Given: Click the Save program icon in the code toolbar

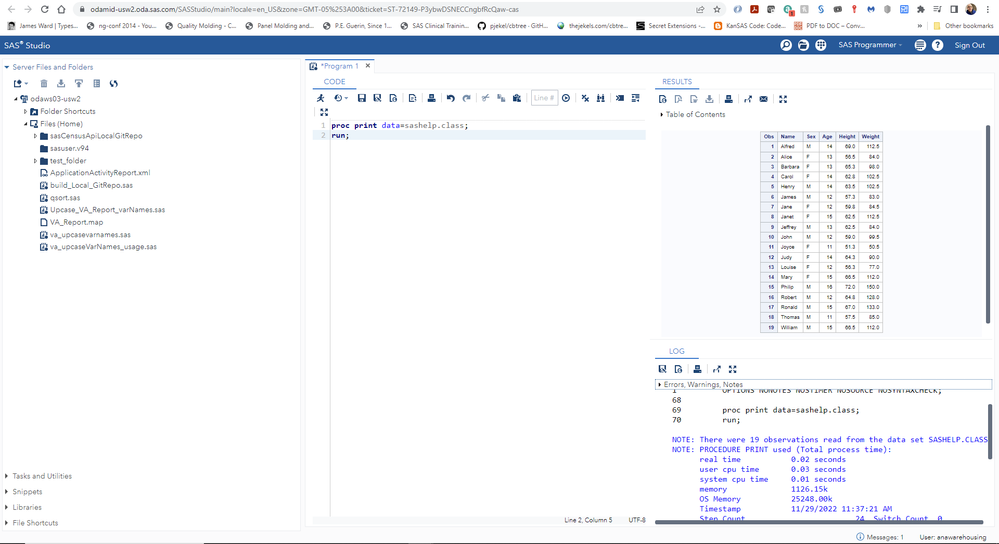Looking at the screenshot, I should (x=362, y=98).
